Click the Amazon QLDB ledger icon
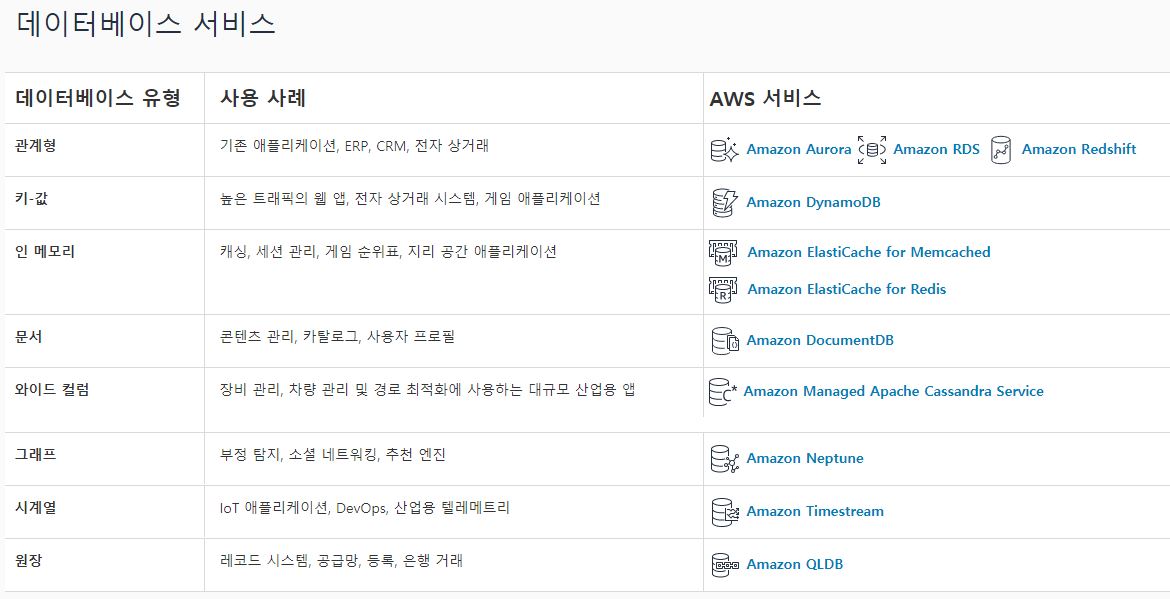The height and width of the screenshot is (599, 1170). click(x=725, y=565)
